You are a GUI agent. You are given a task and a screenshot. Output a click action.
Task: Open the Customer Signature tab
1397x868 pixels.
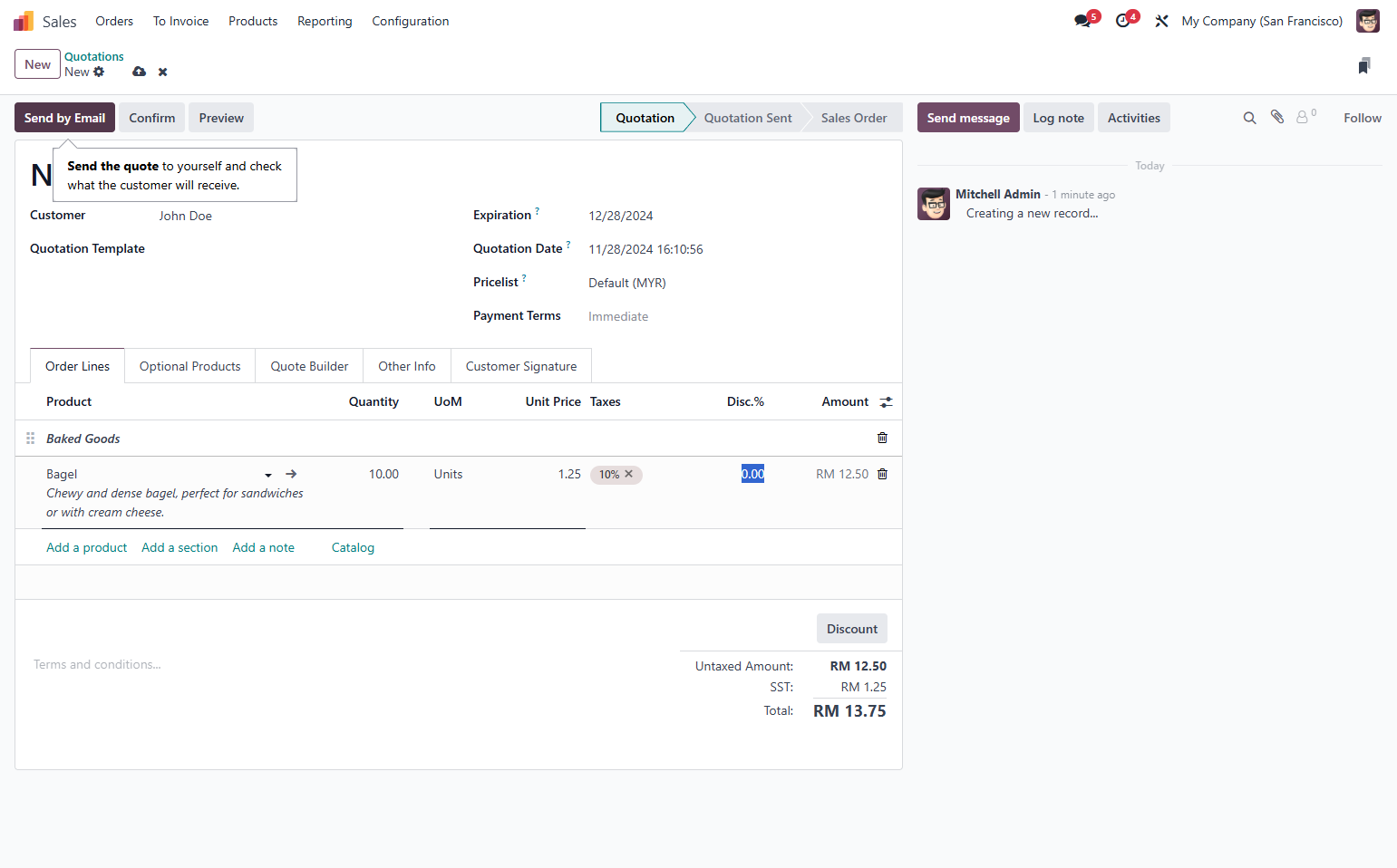pyautogui.click(x=521, y=366)
